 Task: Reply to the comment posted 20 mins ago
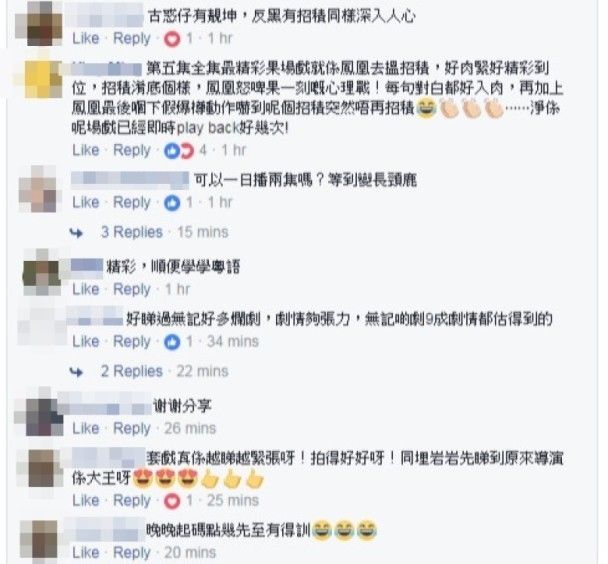(132, 552)
